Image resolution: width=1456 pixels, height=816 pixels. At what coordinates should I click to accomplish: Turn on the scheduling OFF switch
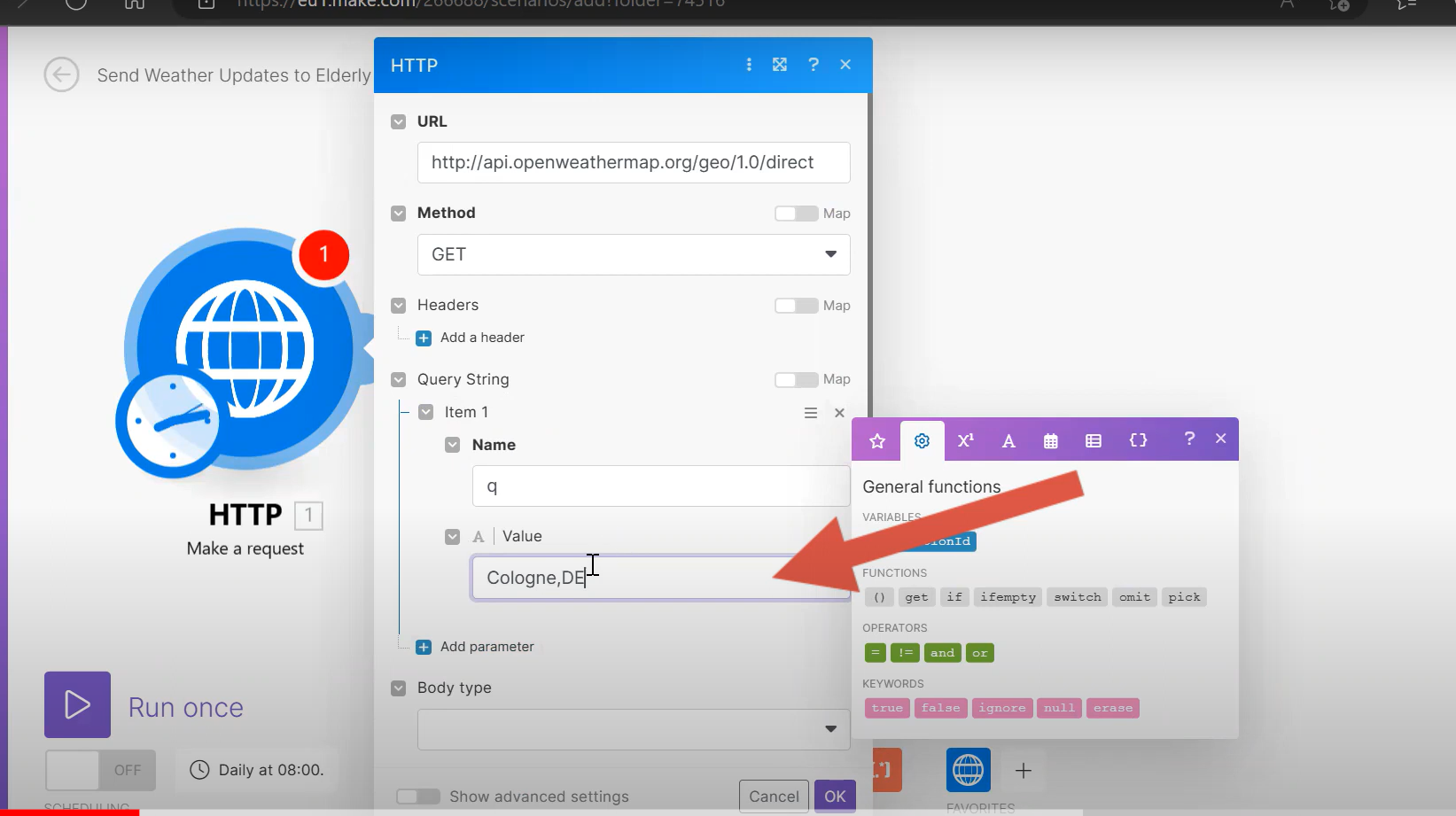tap(100, 770)
